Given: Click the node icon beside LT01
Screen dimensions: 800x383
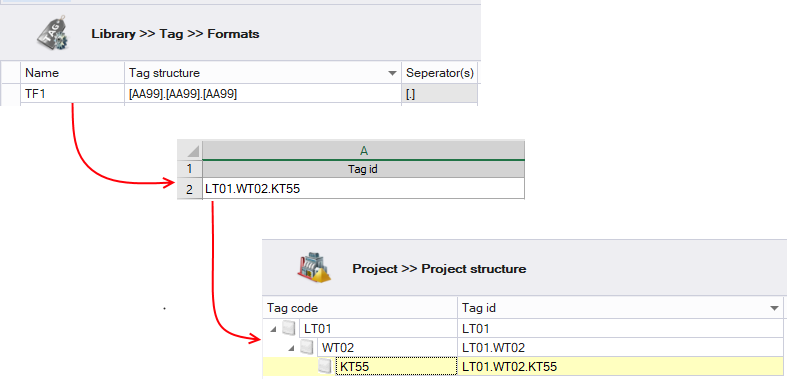Looking at the screenshot, I should [289, 328].
